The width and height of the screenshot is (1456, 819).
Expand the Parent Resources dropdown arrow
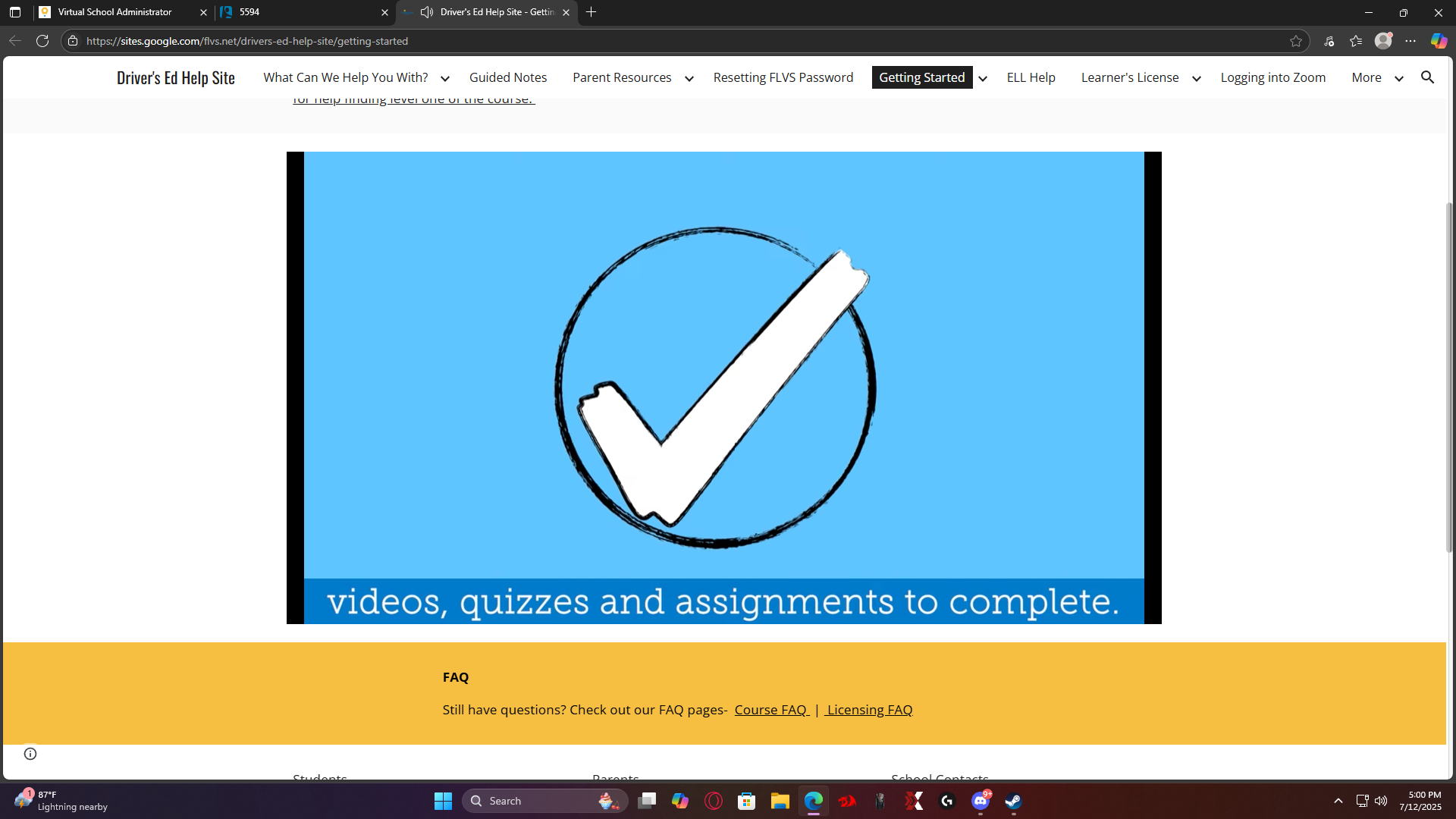pos(689,78)
